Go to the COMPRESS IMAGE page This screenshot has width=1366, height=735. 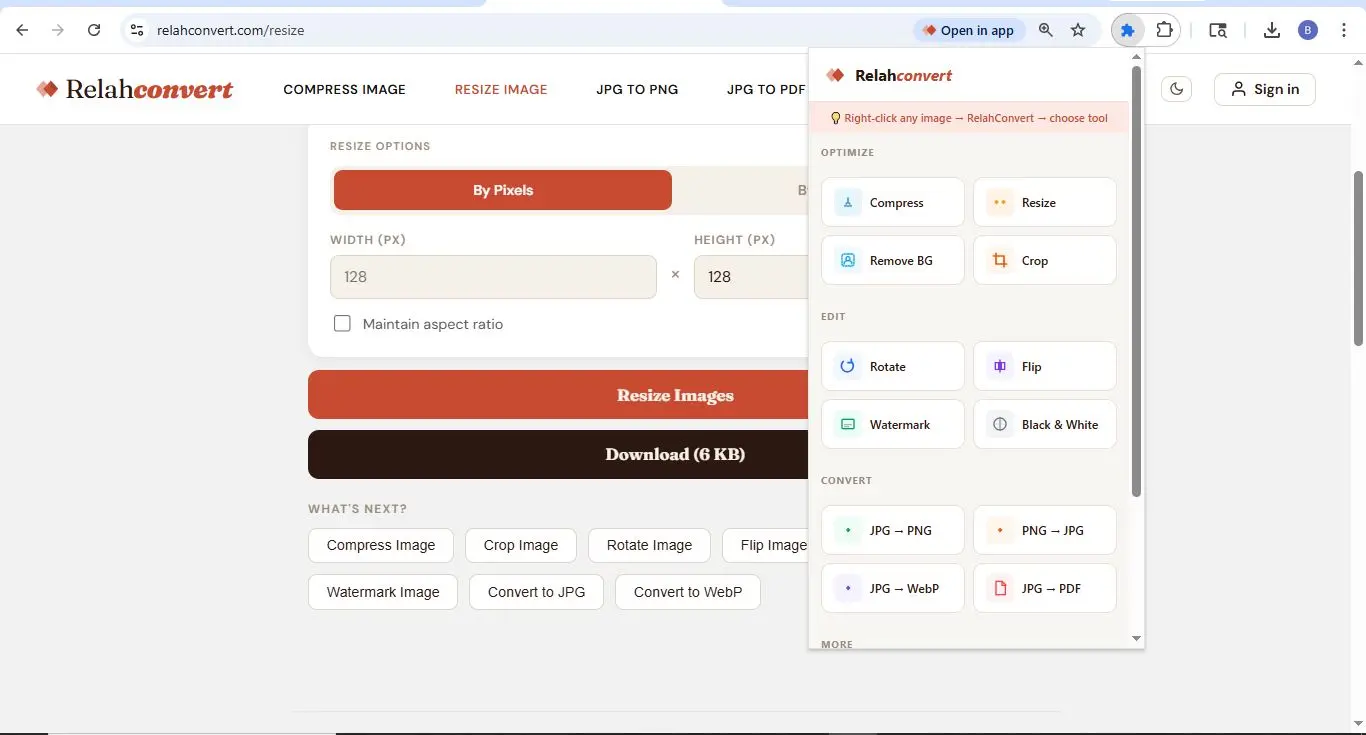[x=344, y=89]
